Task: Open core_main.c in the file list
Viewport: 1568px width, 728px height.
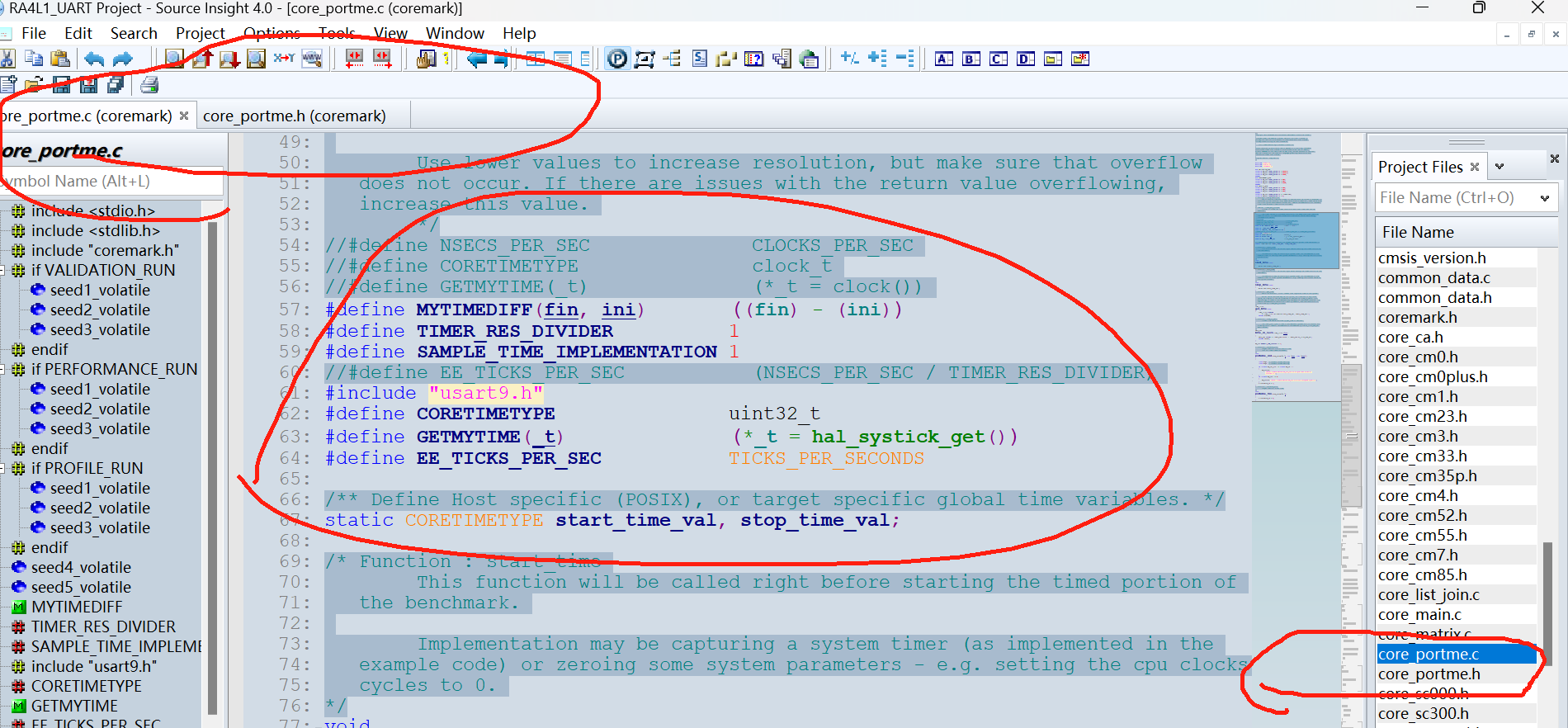Action: click(x=1419, y=614)
